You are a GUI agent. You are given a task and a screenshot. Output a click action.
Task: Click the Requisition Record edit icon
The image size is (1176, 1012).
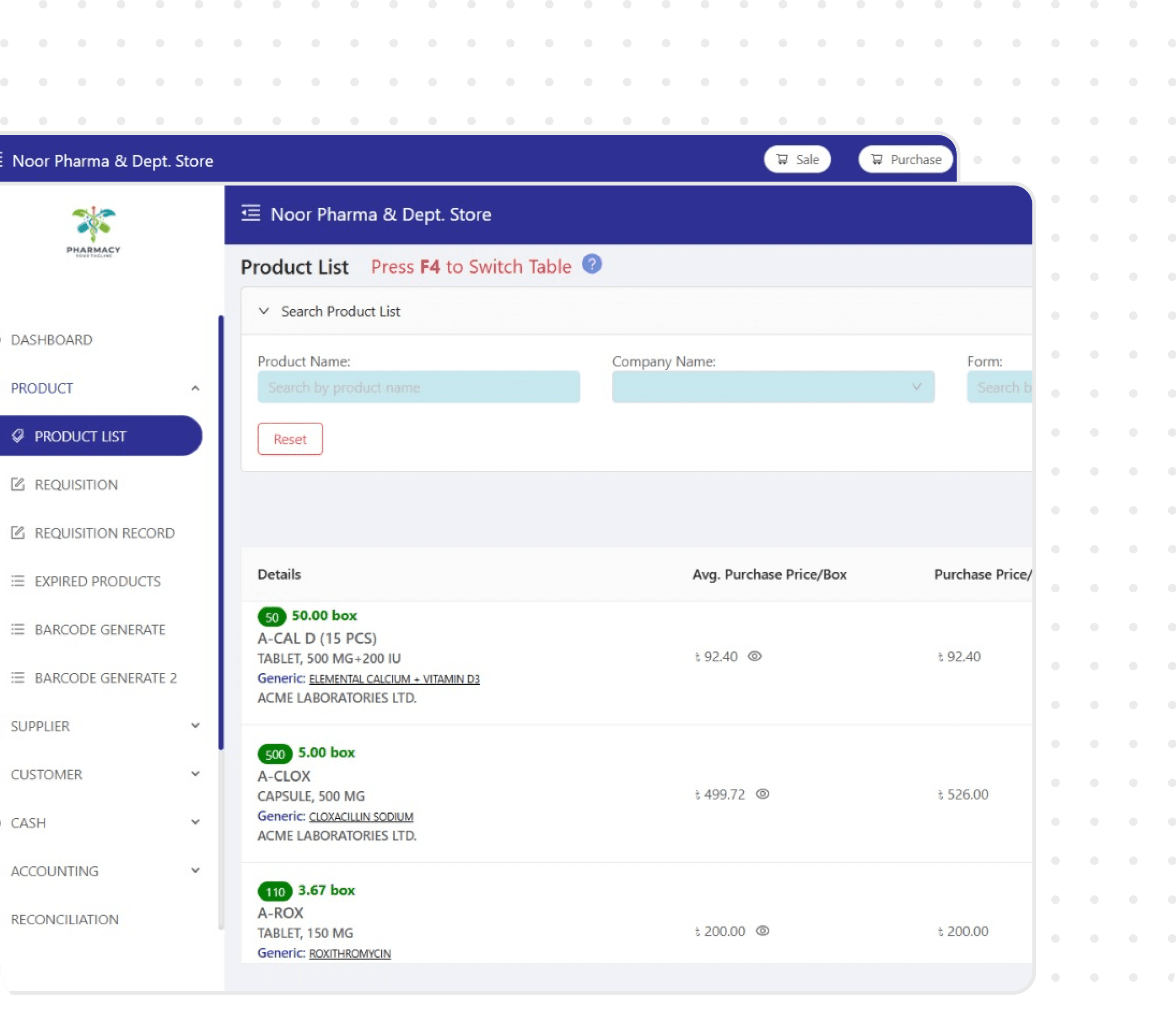point(18,533)
